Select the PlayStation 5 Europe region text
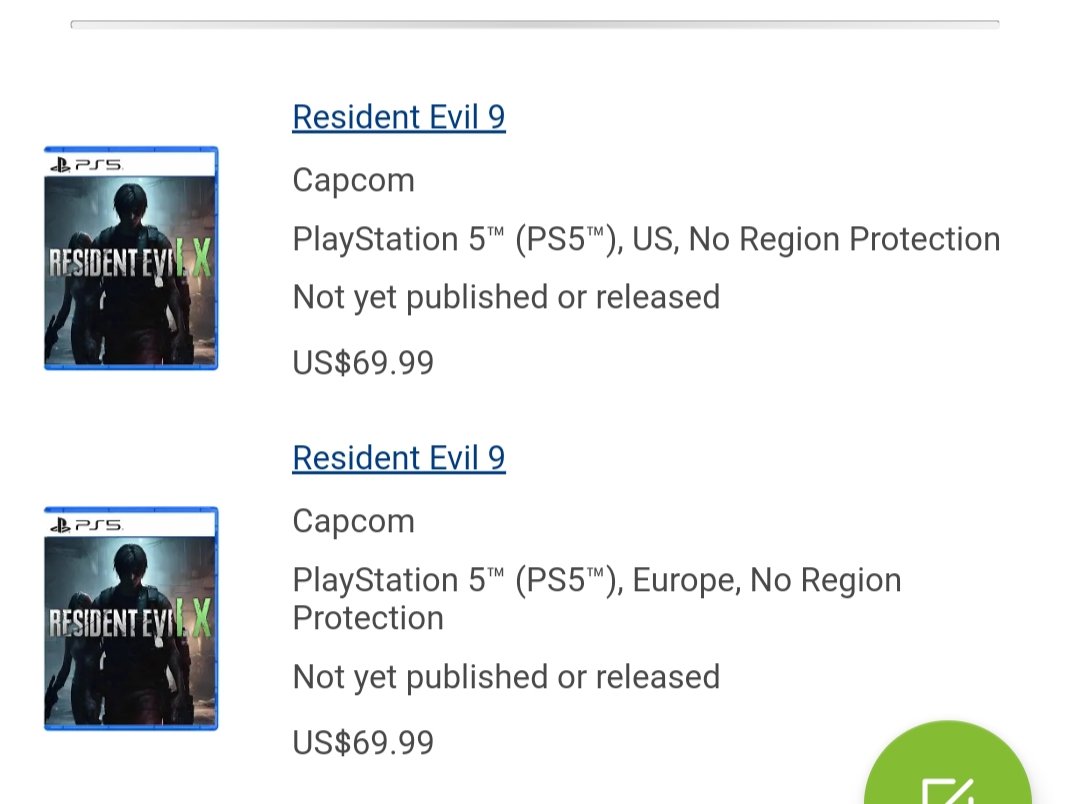1080x804 pixels. pos(596,598)
